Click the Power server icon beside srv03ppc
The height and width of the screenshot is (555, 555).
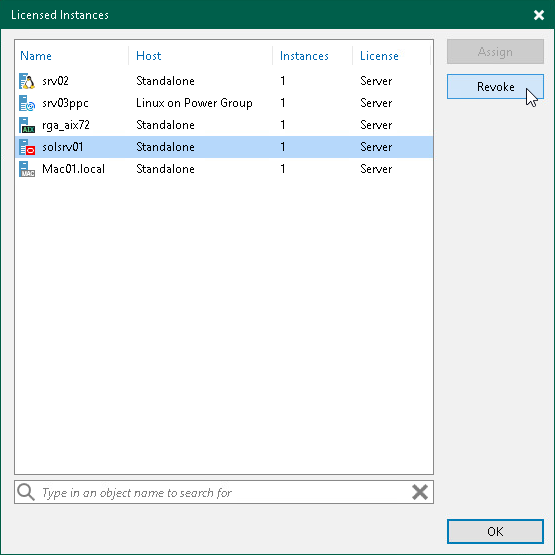point(27,103)
